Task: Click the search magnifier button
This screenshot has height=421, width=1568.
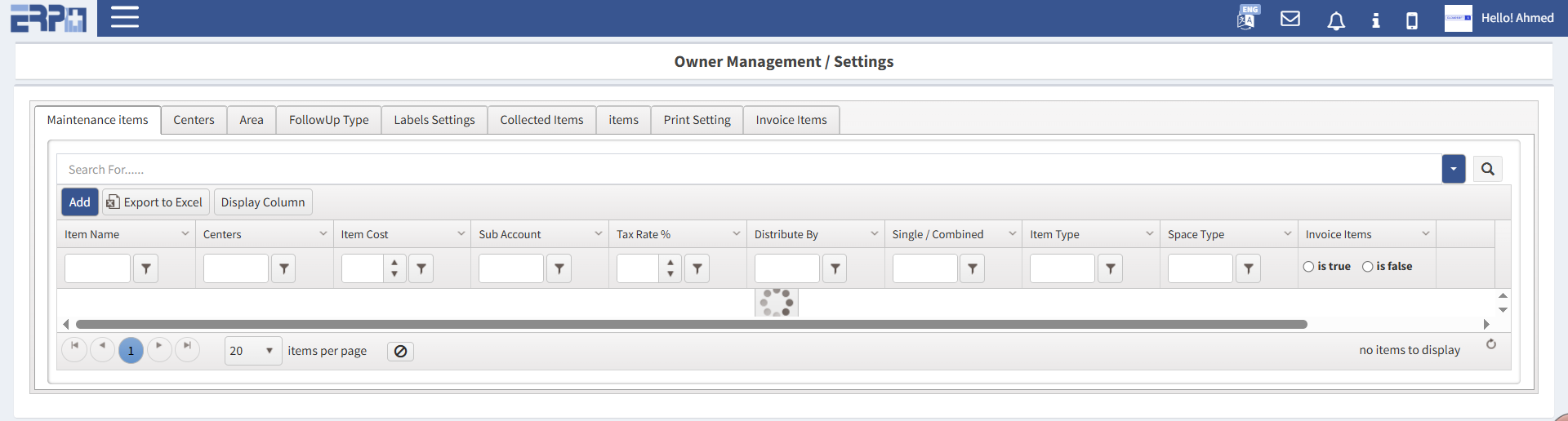Action: pos(1487,169)
